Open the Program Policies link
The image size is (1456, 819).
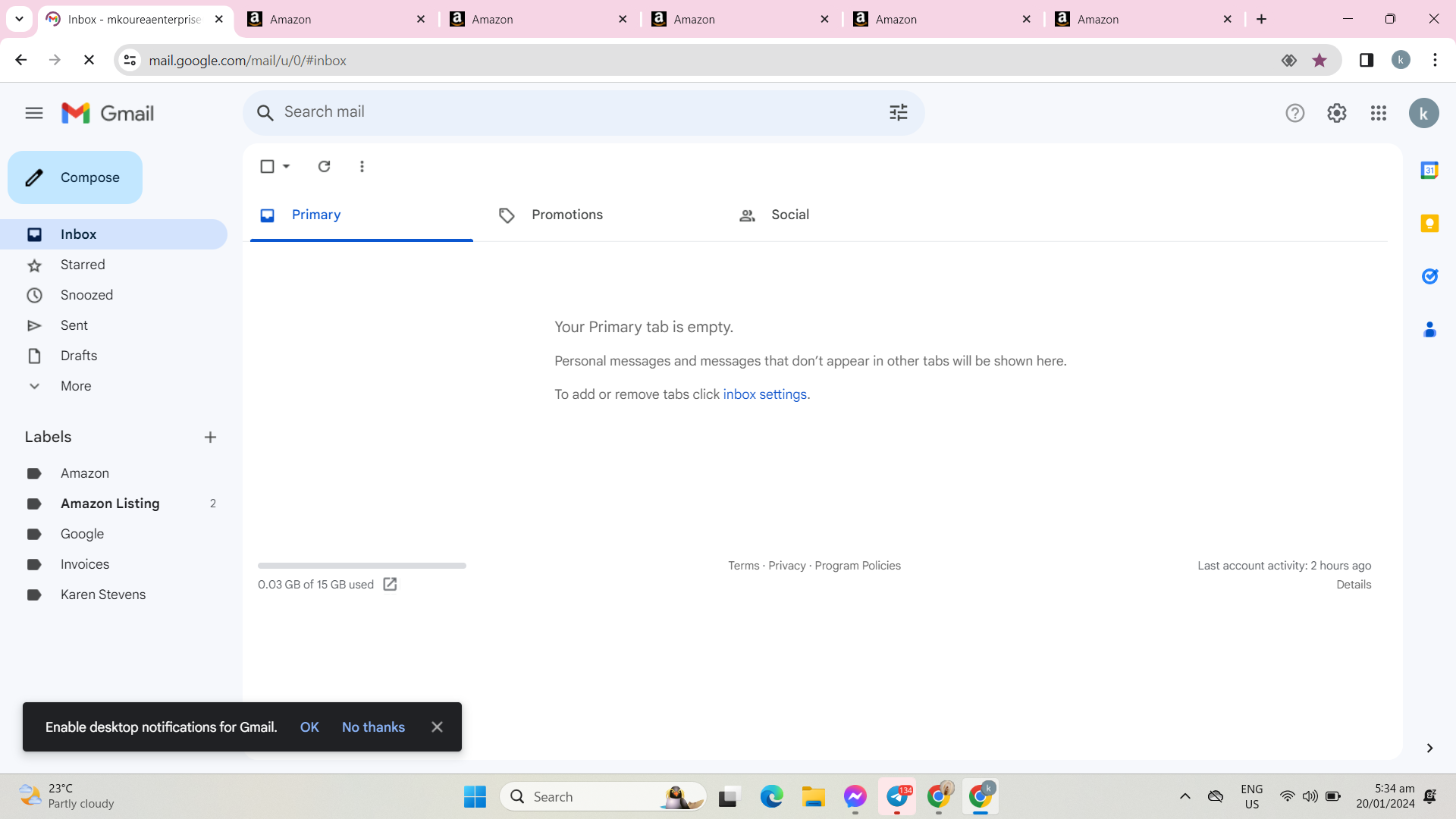point(858,566)
